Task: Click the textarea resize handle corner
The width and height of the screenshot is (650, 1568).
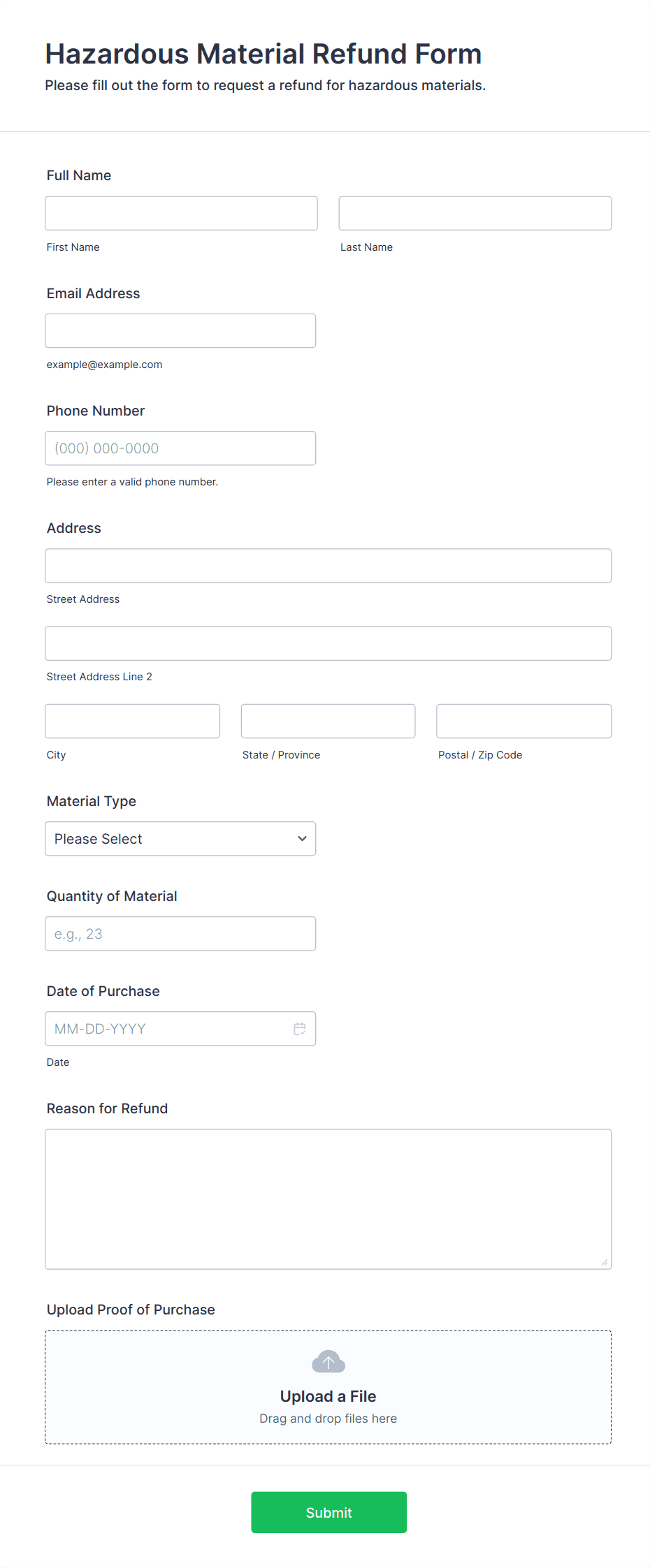Action: (605, 1262)
